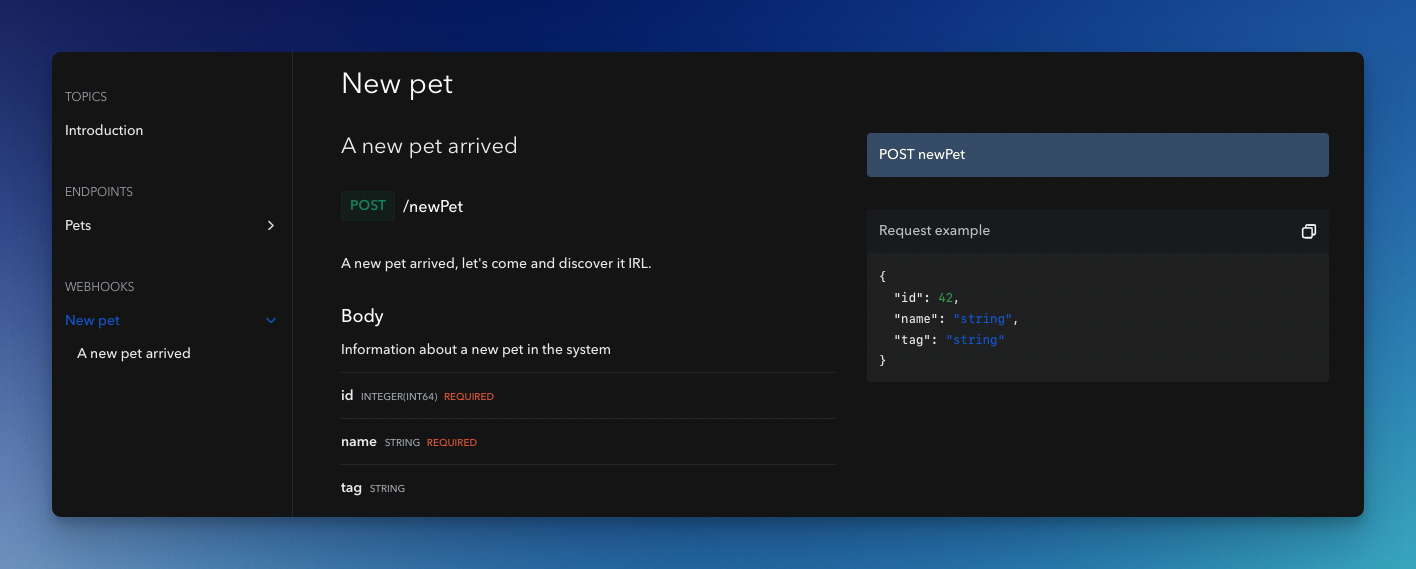
Task: Click the A new pet arrived heading
Action: [429, 146]
